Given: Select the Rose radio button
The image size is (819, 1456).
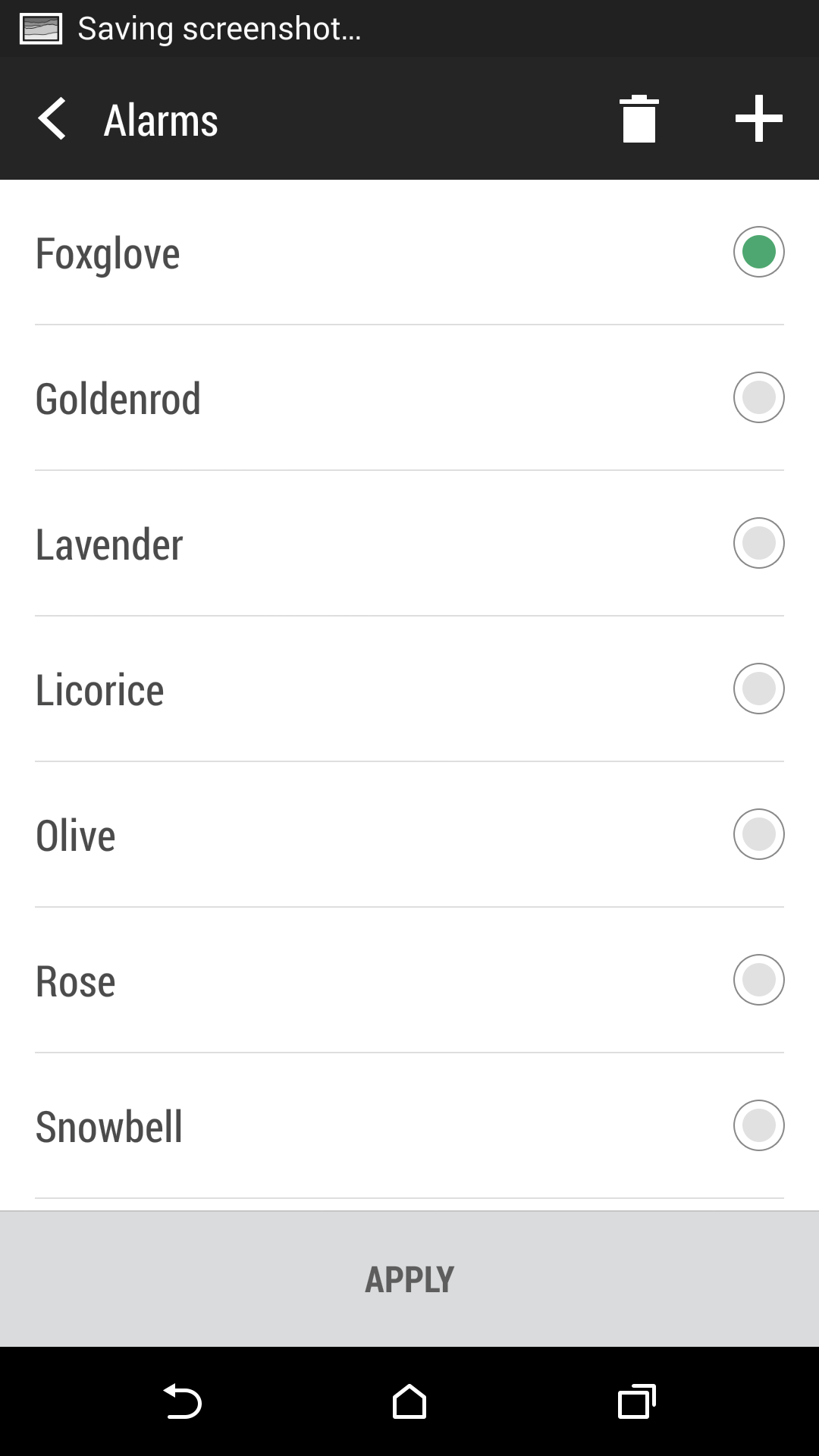Looking at the screenshot, I should pyautogui.click(x=758, y=980).
